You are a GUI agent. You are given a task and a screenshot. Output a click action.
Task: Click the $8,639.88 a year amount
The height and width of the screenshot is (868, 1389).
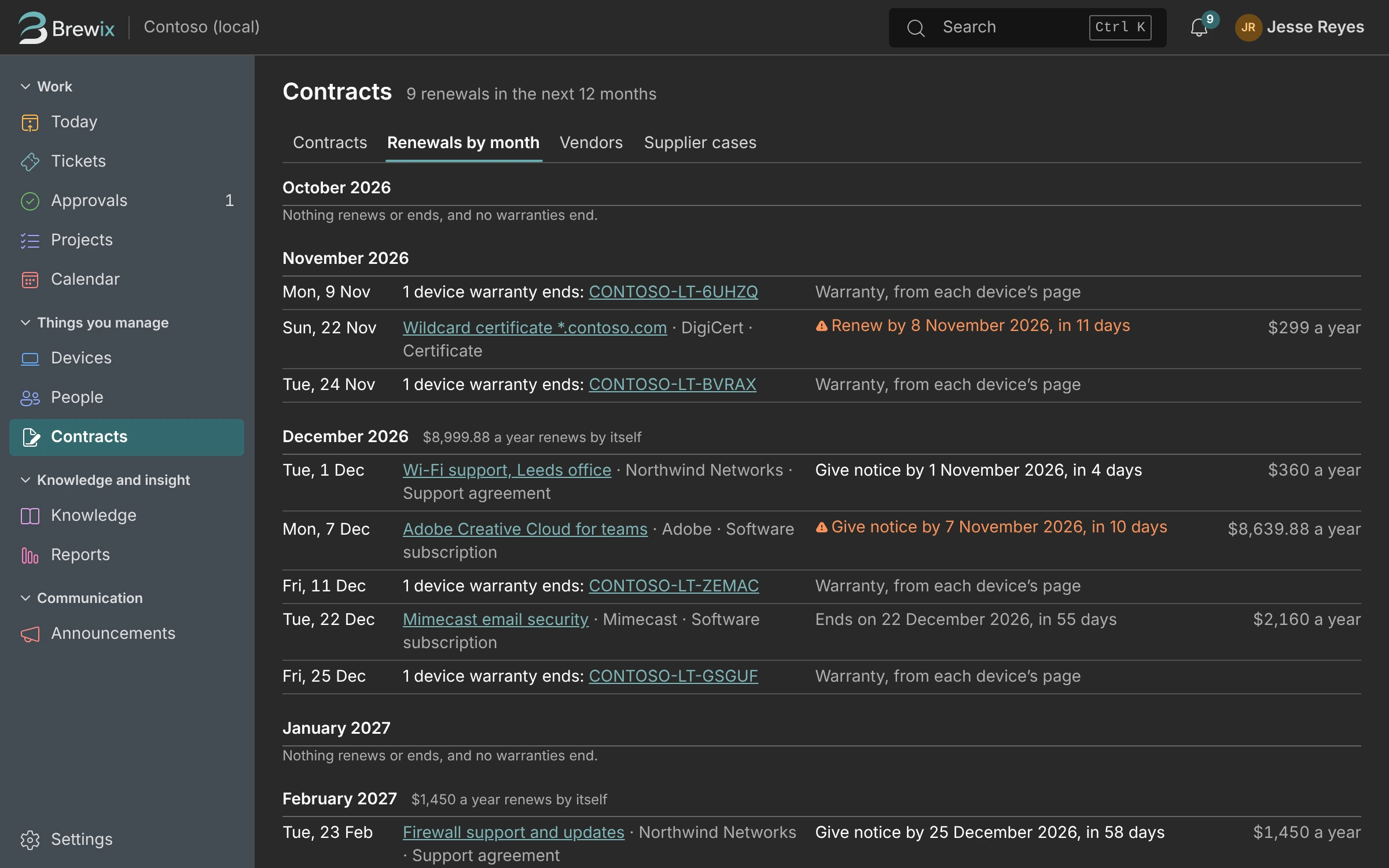(1294, 529)
